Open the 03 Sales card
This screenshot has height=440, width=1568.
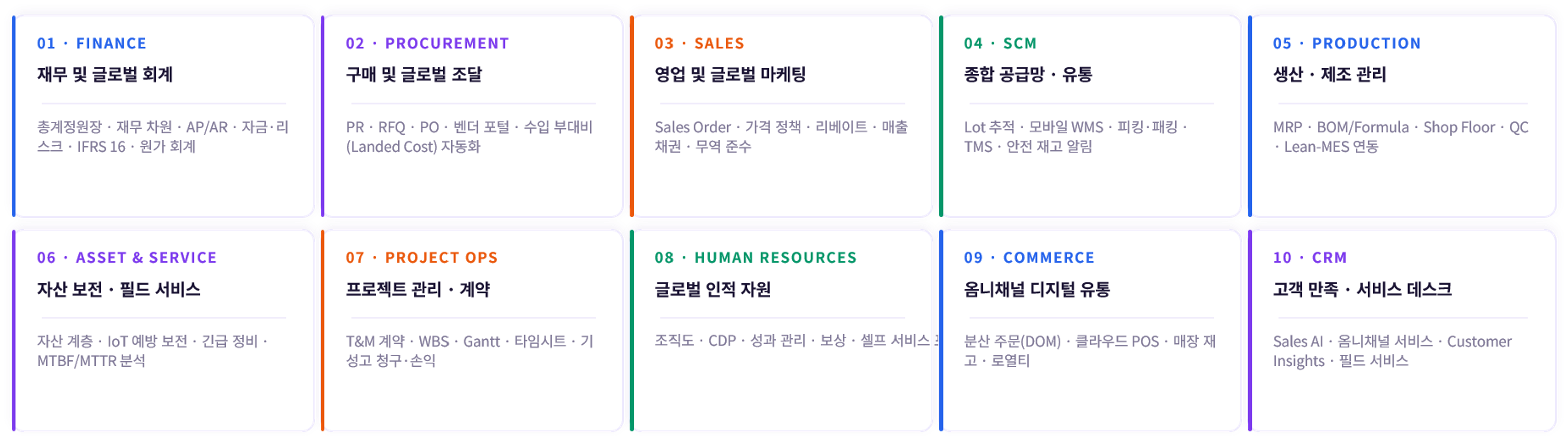(781, 116)
